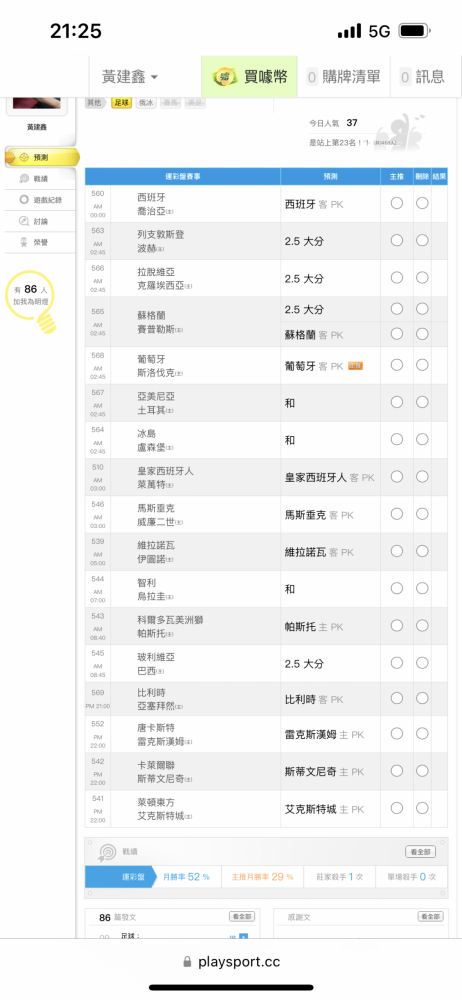
Task: Expand the 黃建鑫 username dropdown
Action: [130, 77]
